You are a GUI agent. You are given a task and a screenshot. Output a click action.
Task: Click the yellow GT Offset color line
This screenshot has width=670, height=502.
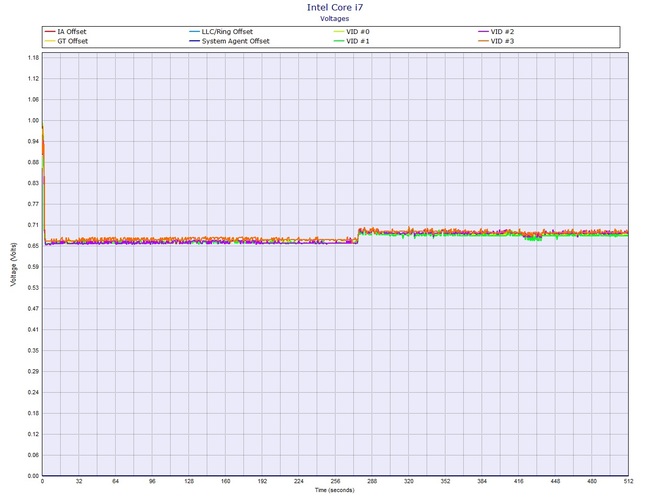pyautogui.click(x=50, y=41)
